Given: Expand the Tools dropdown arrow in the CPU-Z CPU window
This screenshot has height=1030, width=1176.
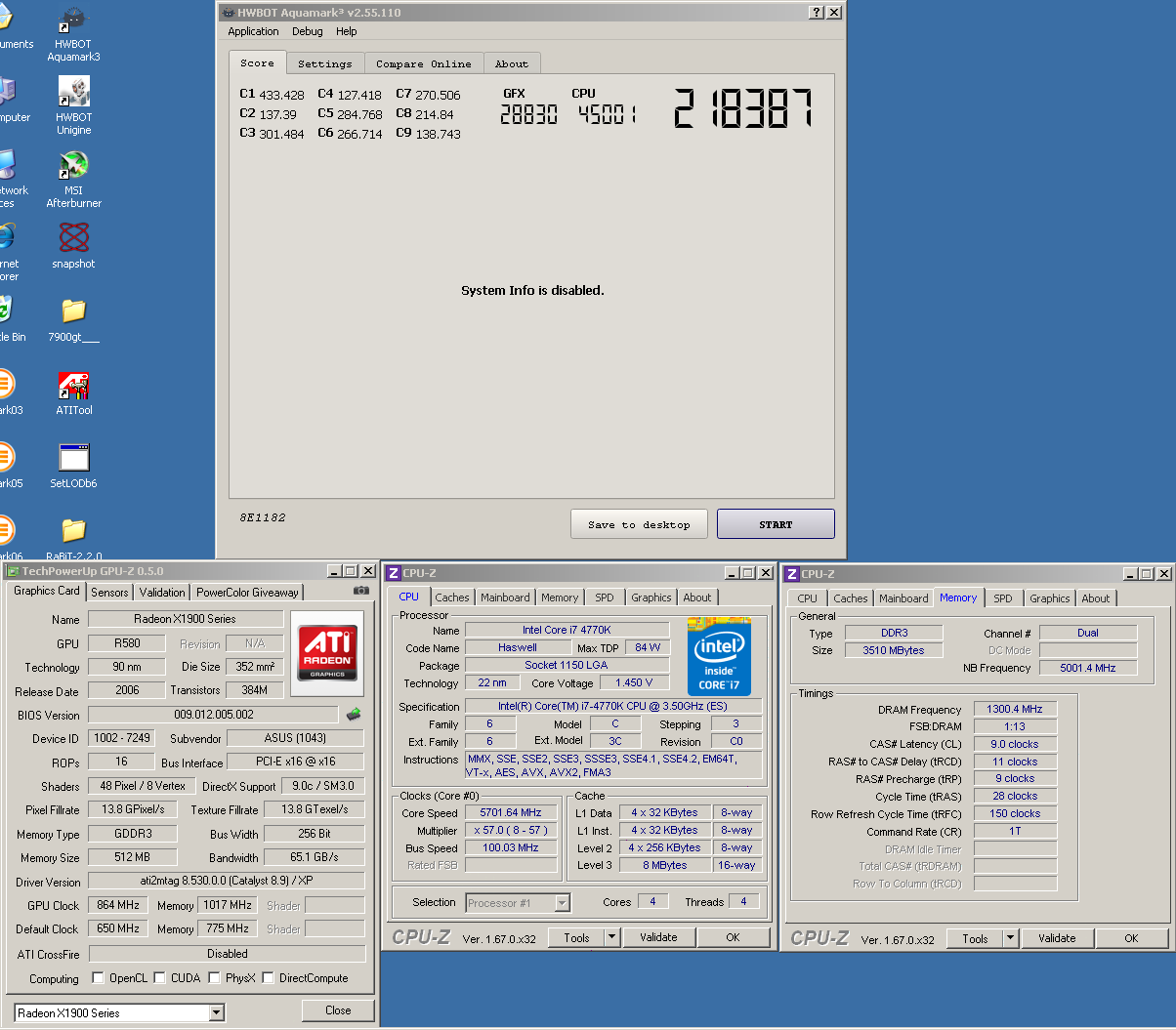Looking at the screenshot, I should pos(612,937).
